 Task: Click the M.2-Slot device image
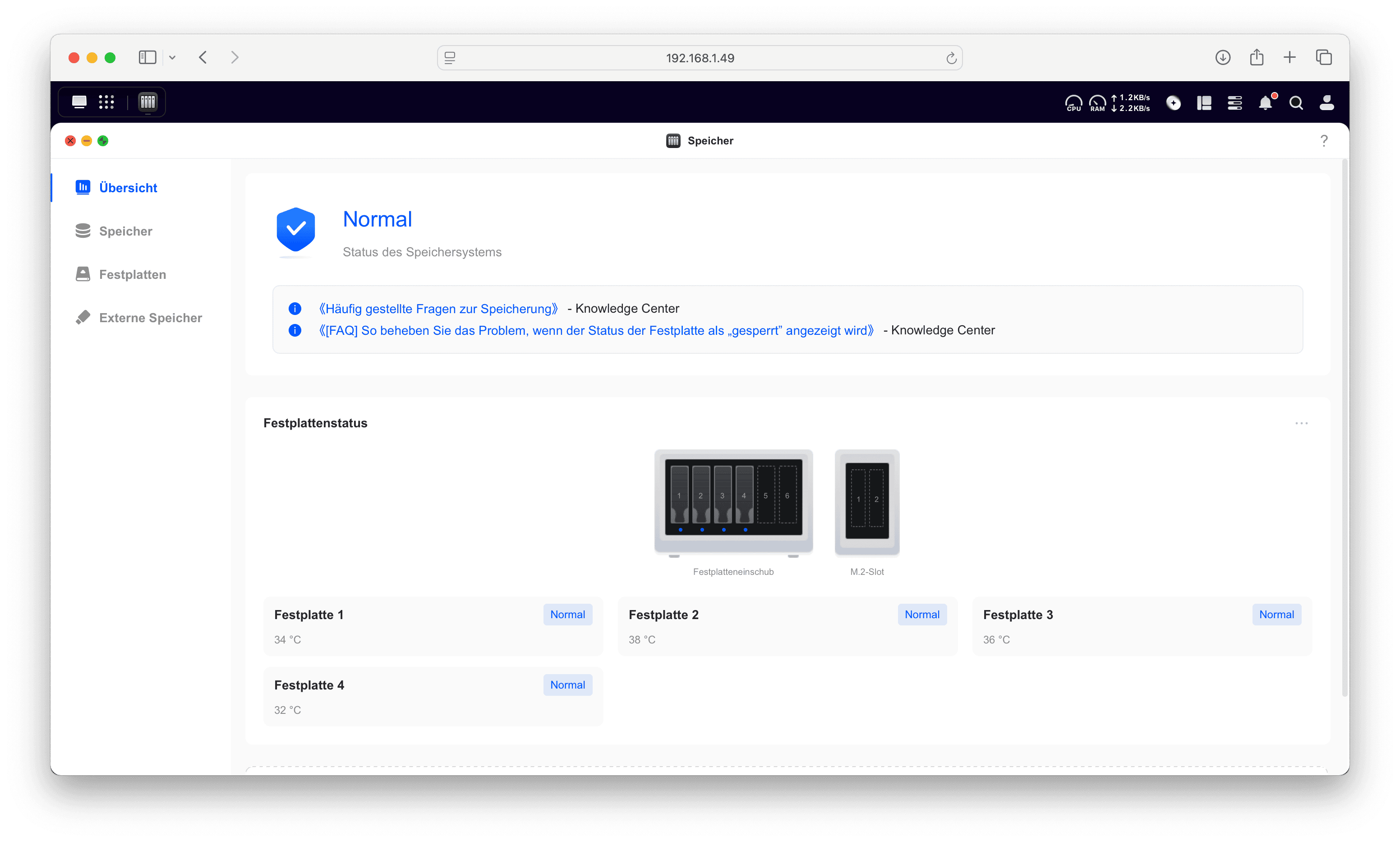(866, 502)
